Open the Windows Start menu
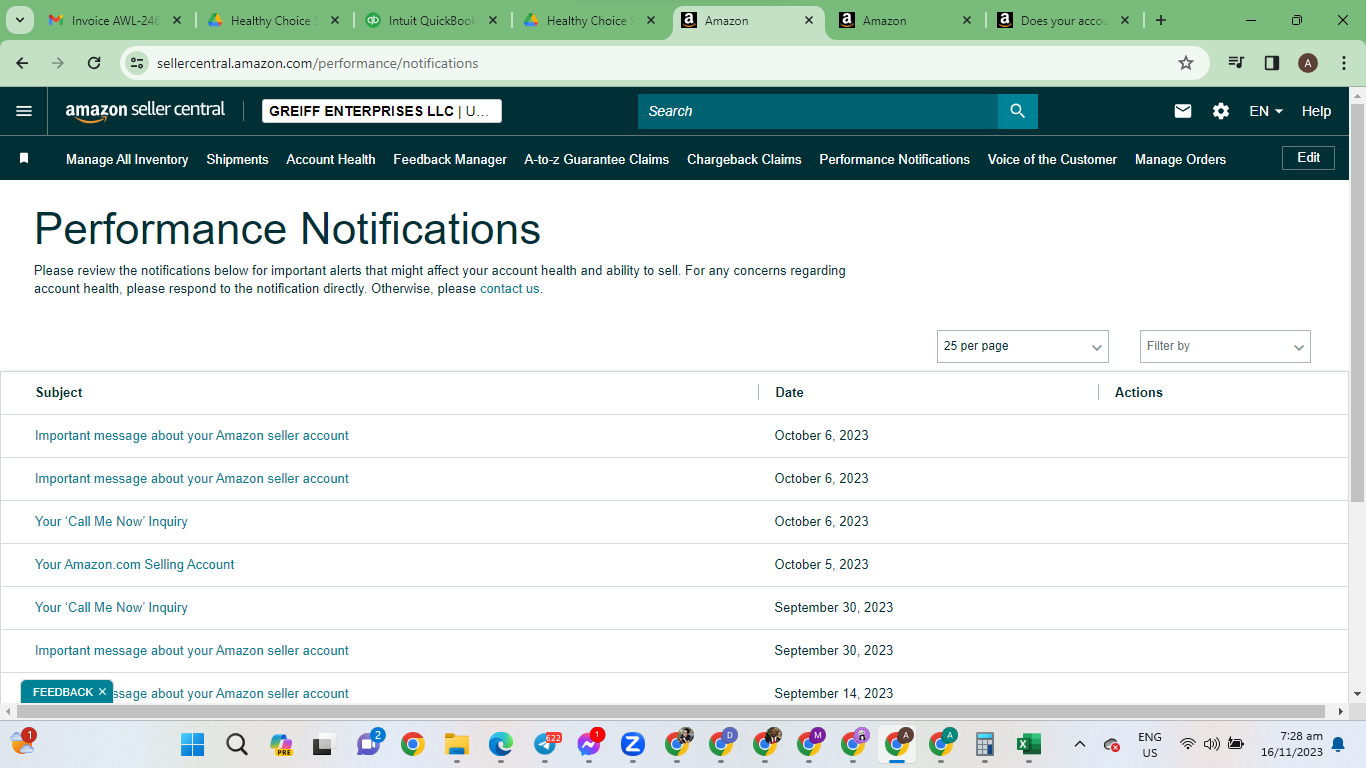 [193, 744]
